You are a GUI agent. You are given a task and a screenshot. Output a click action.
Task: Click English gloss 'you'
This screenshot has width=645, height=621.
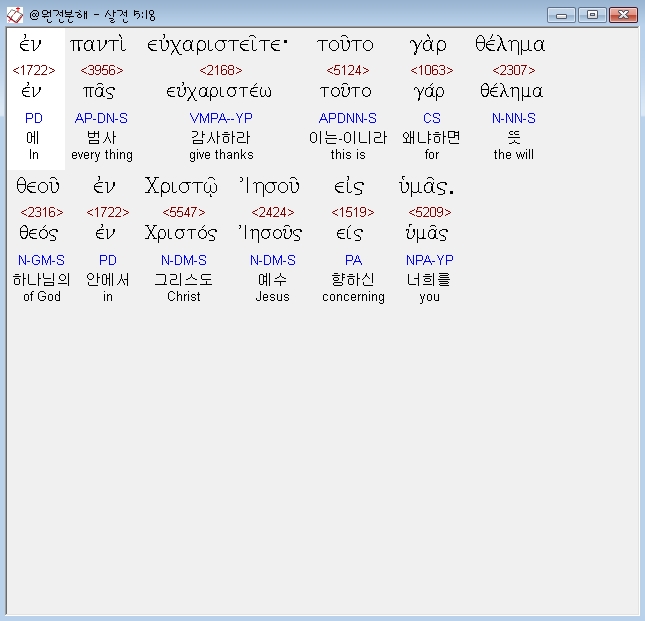(429, 297)
